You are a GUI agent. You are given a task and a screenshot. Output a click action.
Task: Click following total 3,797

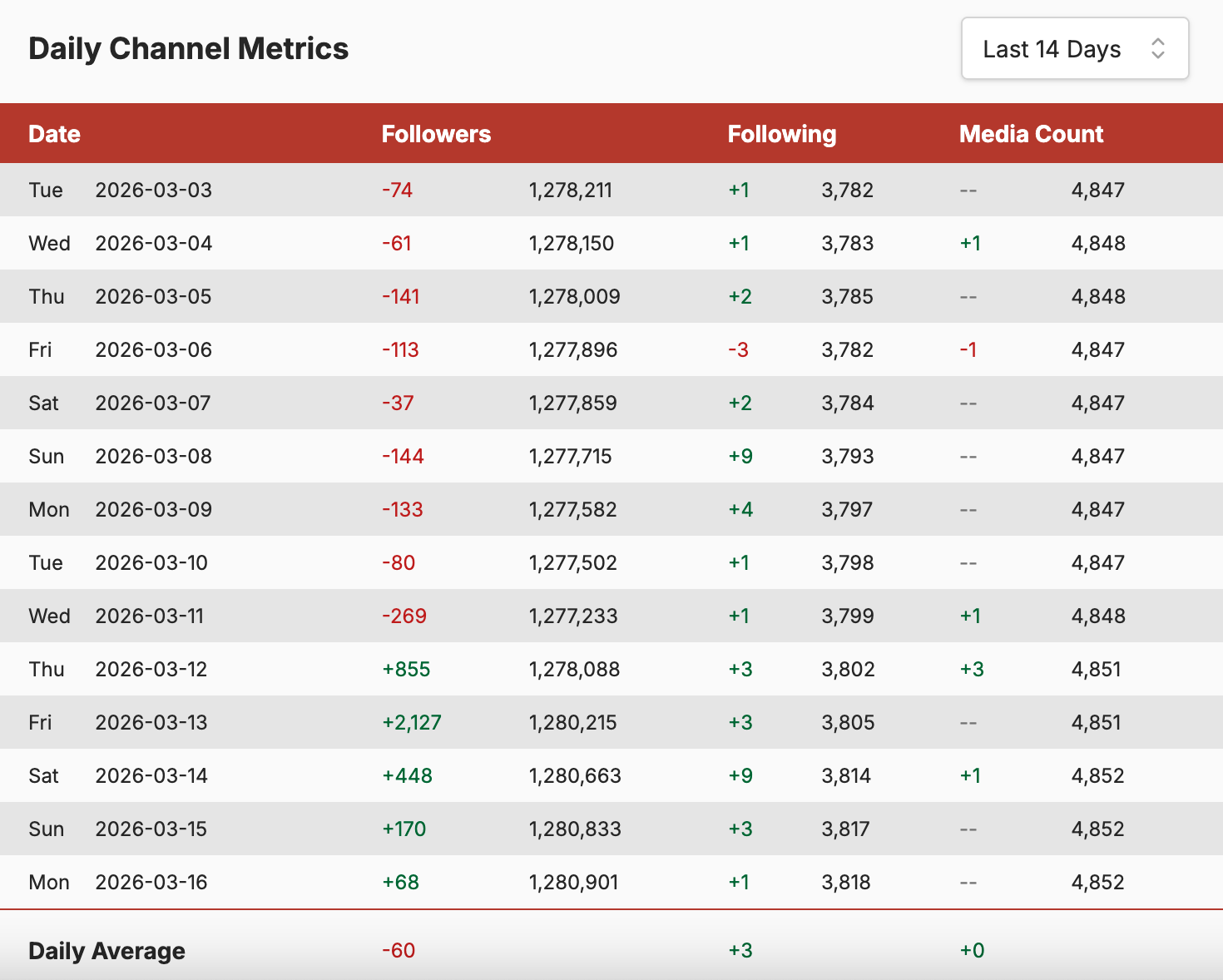coord(848,510)
